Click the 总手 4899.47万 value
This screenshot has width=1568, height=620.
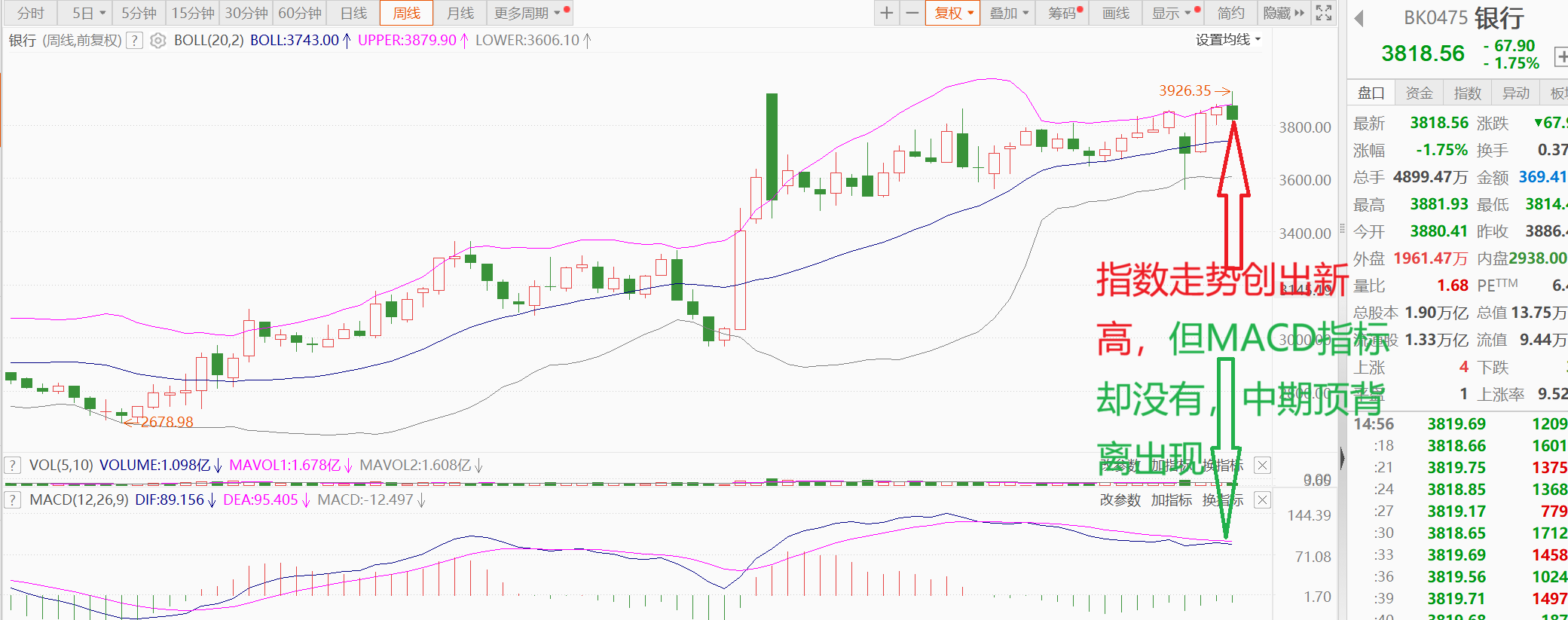point(1430,177)
